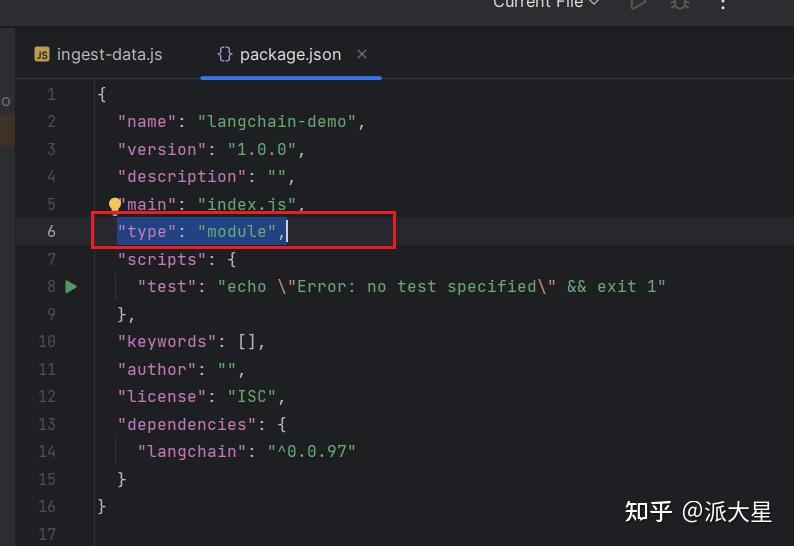Click the "test" key on line 8
This screenshot has width=794, height=546.
(167, 287)
